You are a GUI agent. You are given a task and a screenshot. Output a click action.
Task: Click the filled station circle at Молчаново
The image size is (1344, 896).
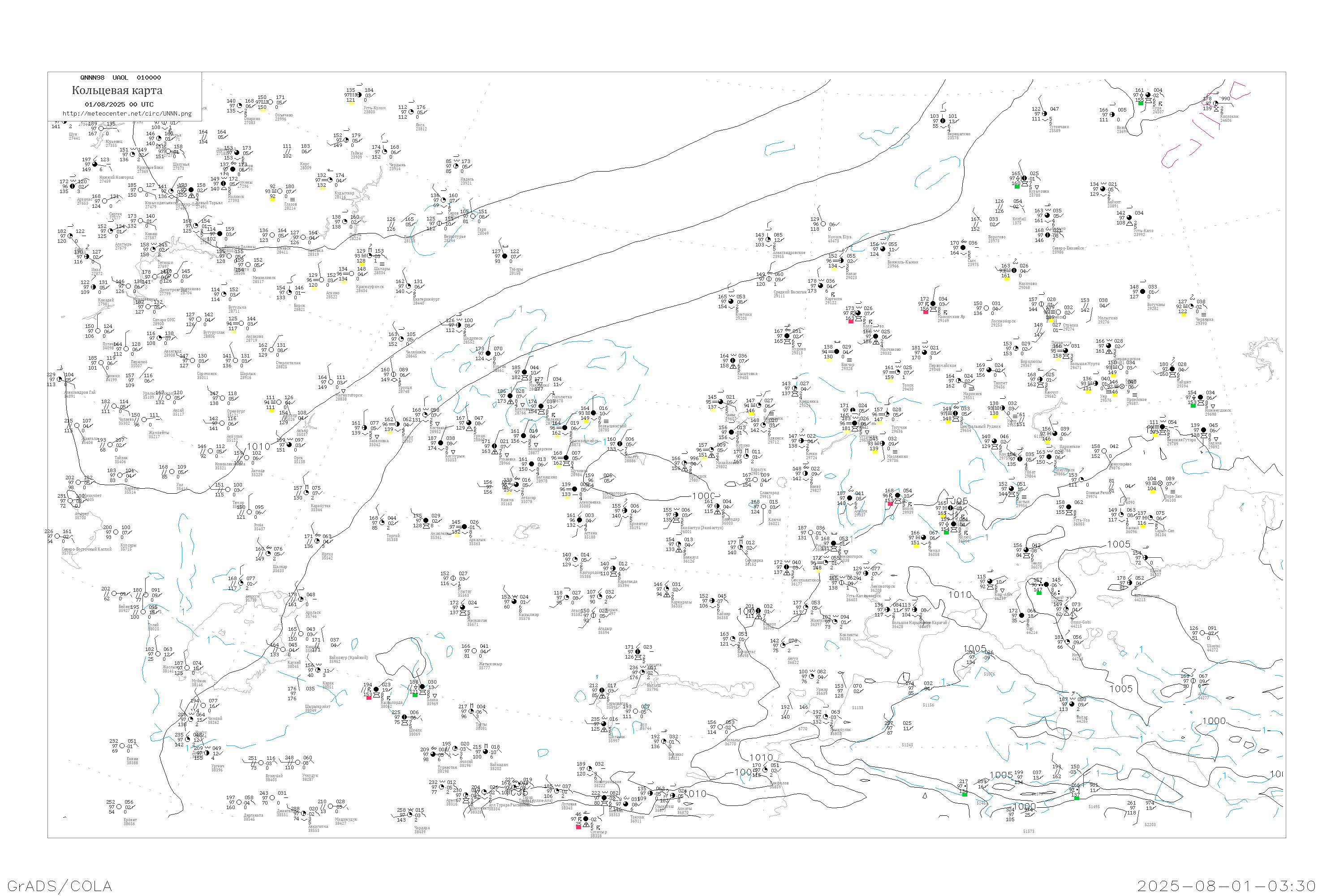876,336
